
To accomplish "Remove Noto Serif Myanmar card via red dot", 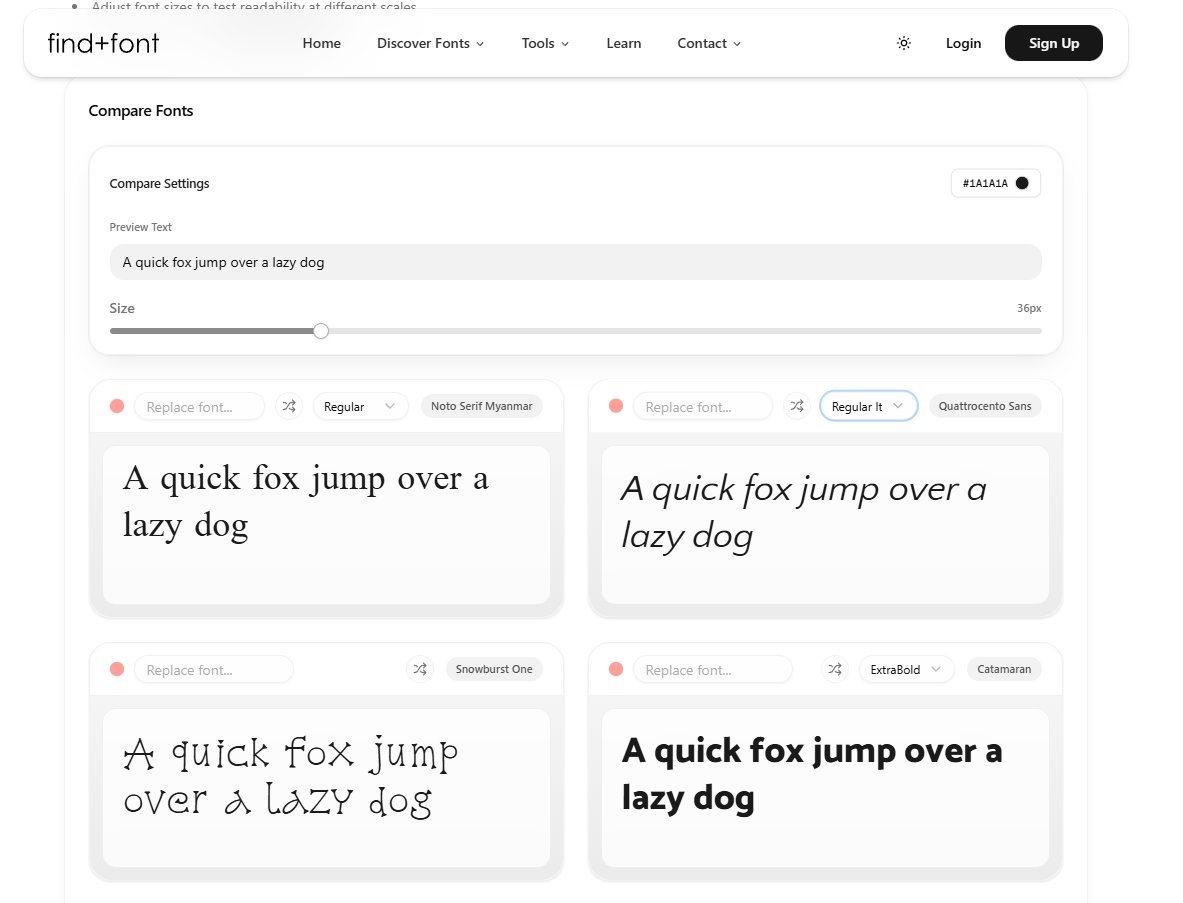I will pyautogui.click(x=117, y=406).
